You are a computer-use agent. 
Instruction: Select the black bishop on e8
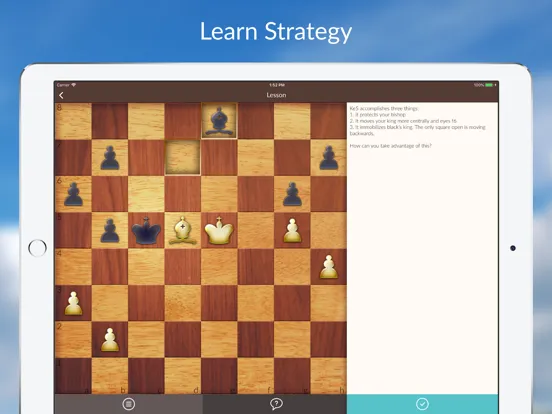tap(219, 121)
